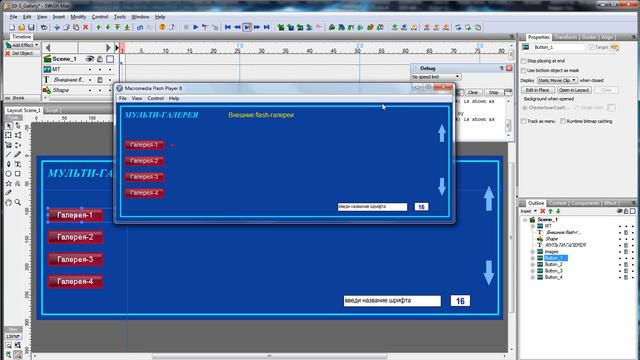The width and height of the screenshot is (640, 360).
Task: Click the Open file folder icon
Action: 22,27
